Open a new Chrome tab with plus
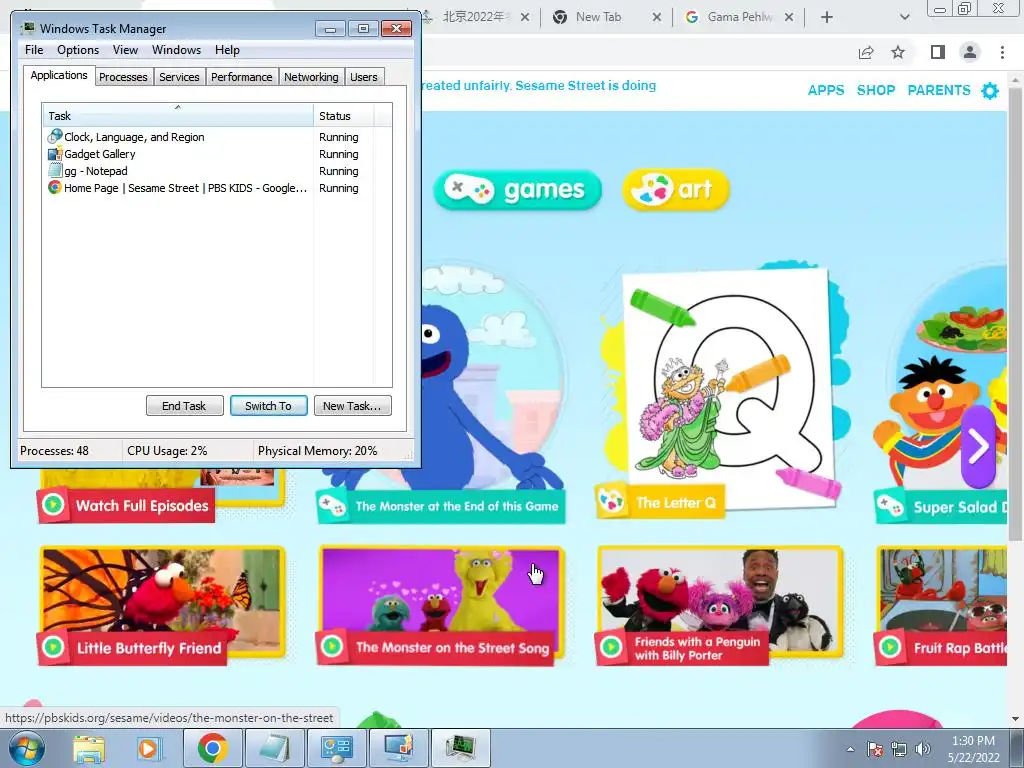The height and width of the screenshot is (768, 1024). pyautogui.click(x=827, y=17)
